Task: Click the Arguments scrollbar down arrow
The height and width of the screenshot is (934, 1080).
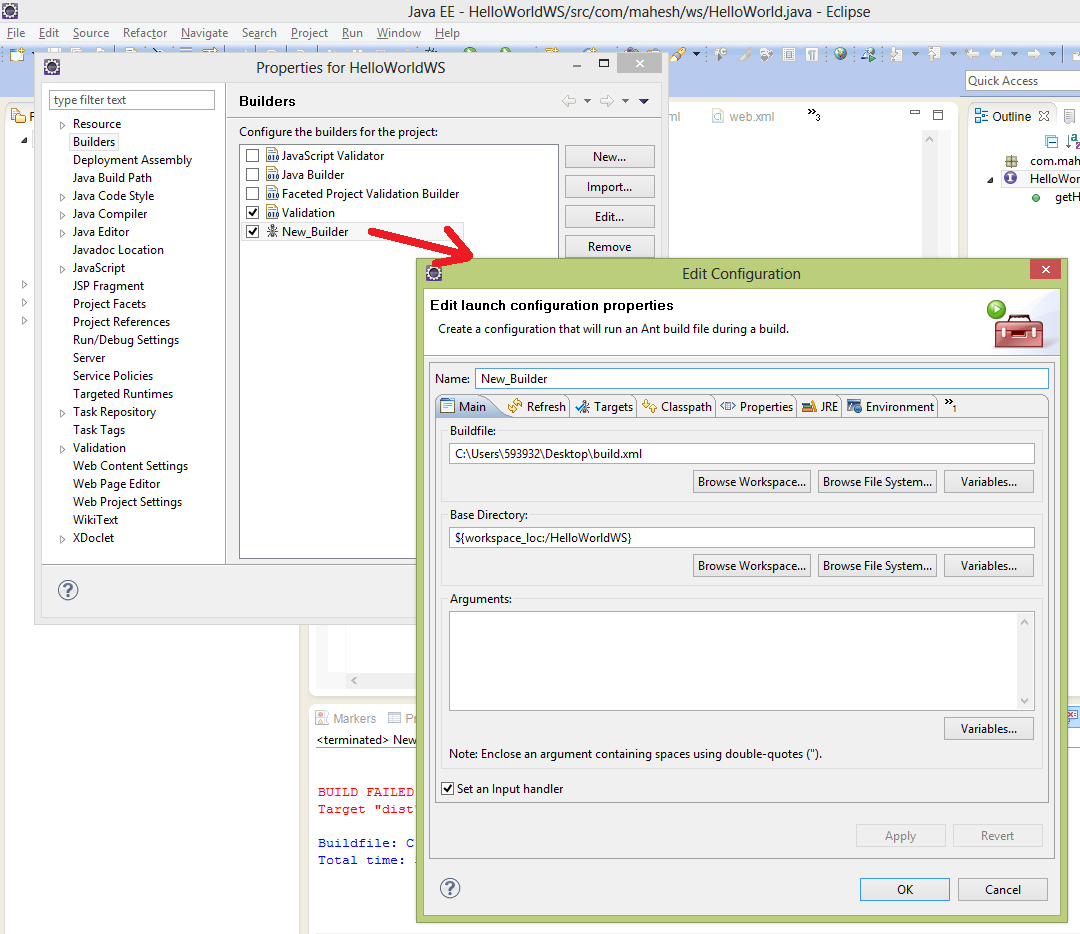Action: pos(1024,700)
